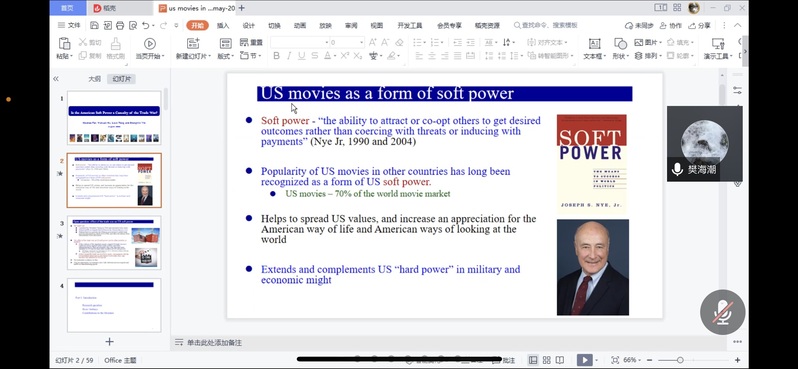Toggle the Slides (幻灯片) panel view
This screenshot has width=798, height=369.
[x=122, y=79]
